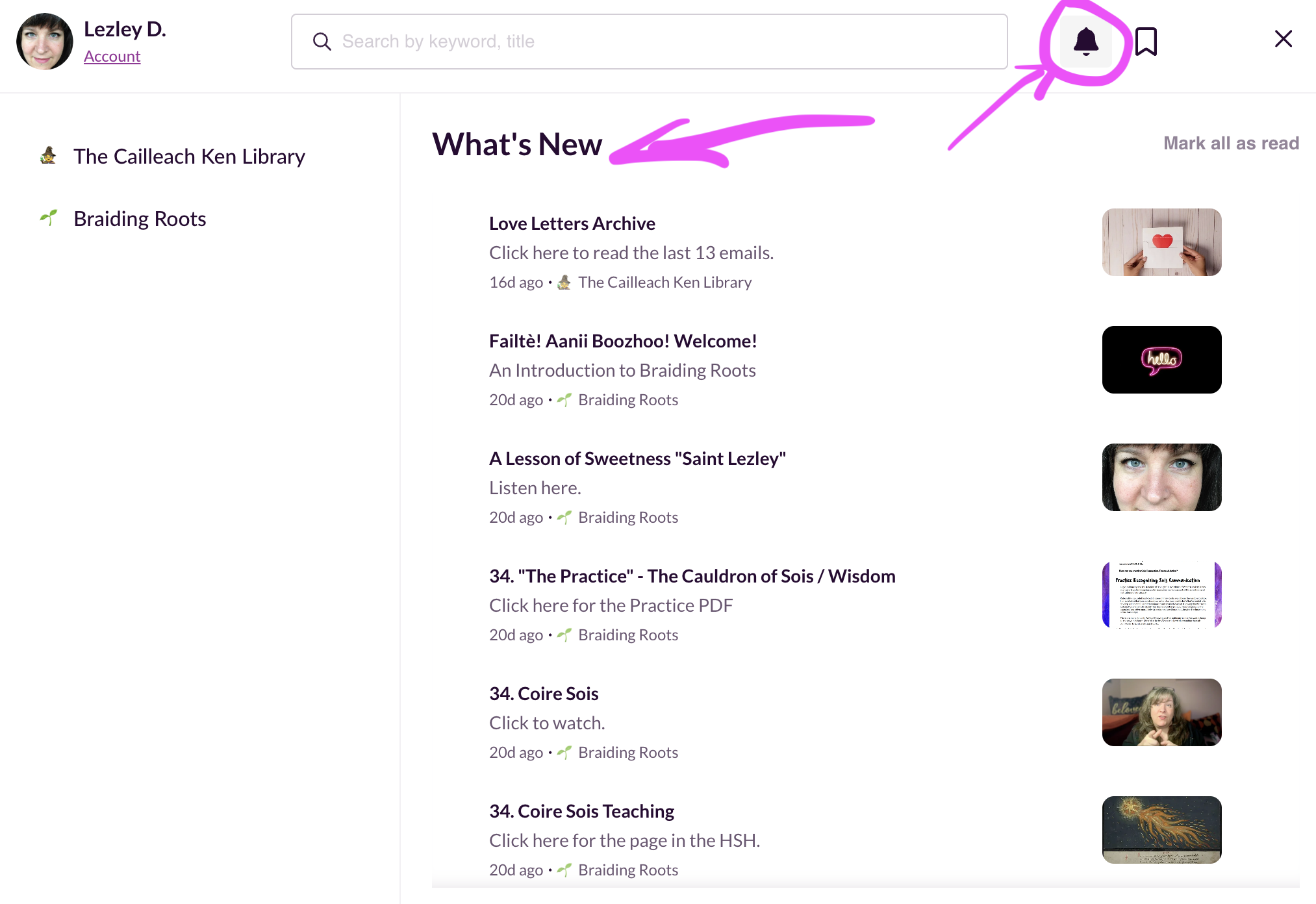1316x904 pixels.
Task: Open Love Letters Archive post
Action: [572, 223]
